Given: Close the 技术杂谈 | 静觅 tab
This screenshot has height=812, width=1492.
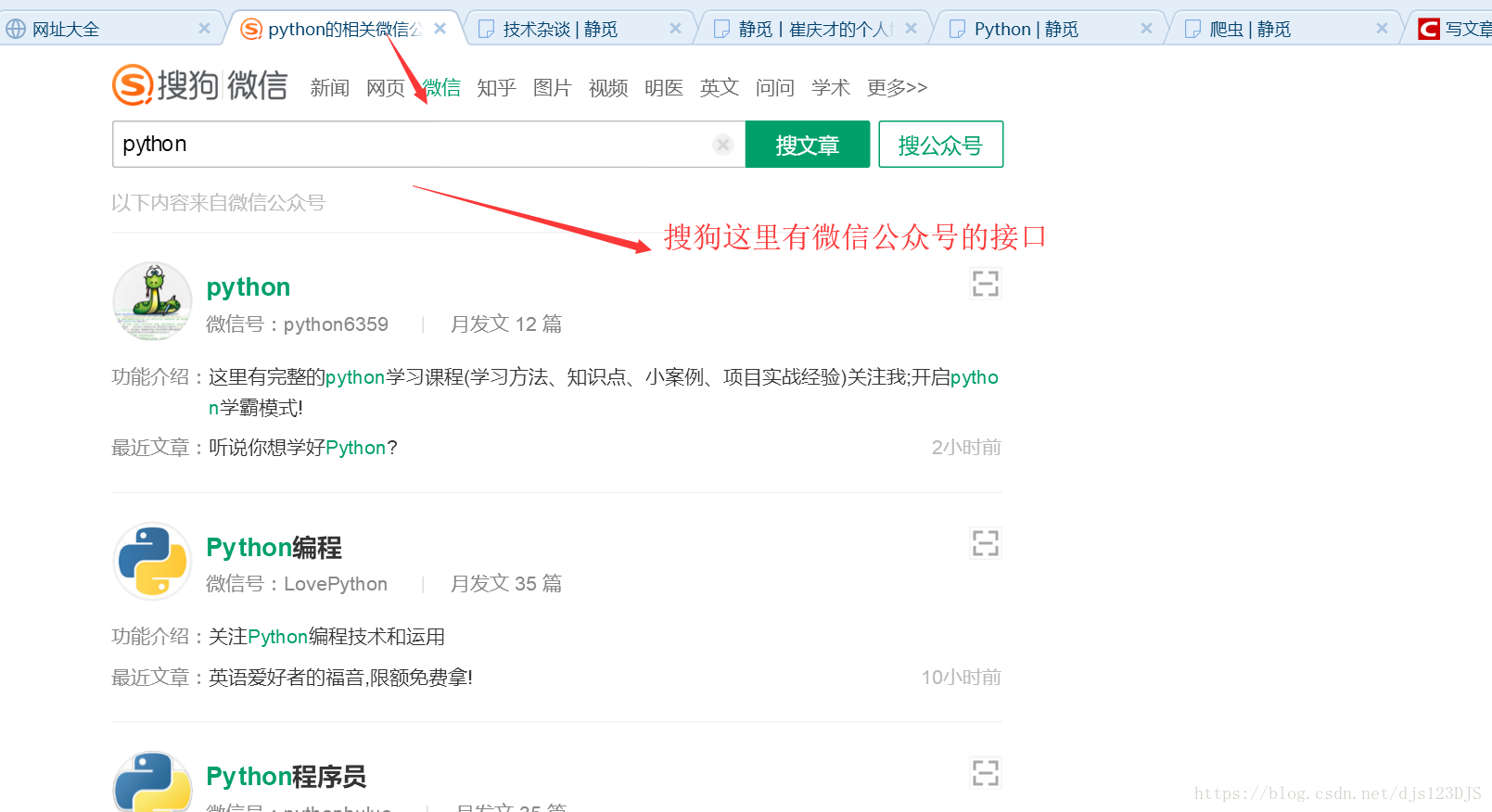Looking at the screenshot, I should tap(675, 29).
